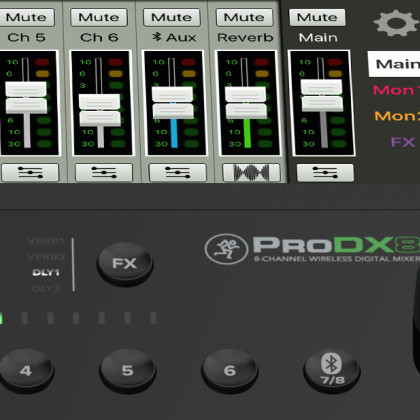Screen dimensions: 420x420
Task: Open Main channel EQ settings icon
Action: coord(325,172)
